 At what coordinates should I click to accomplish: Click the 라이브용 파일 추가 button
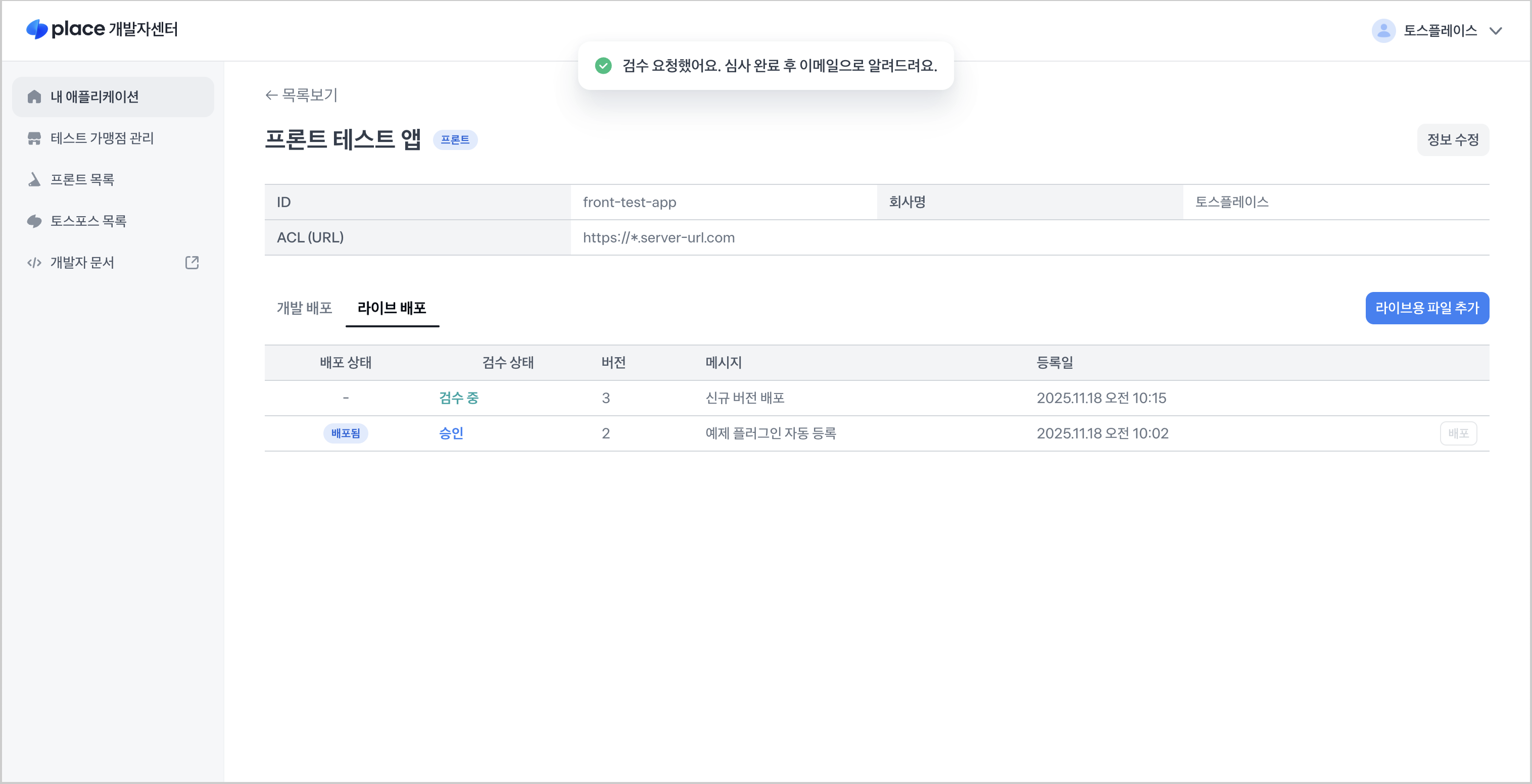pyautogui.click(x=1428, y=308)
